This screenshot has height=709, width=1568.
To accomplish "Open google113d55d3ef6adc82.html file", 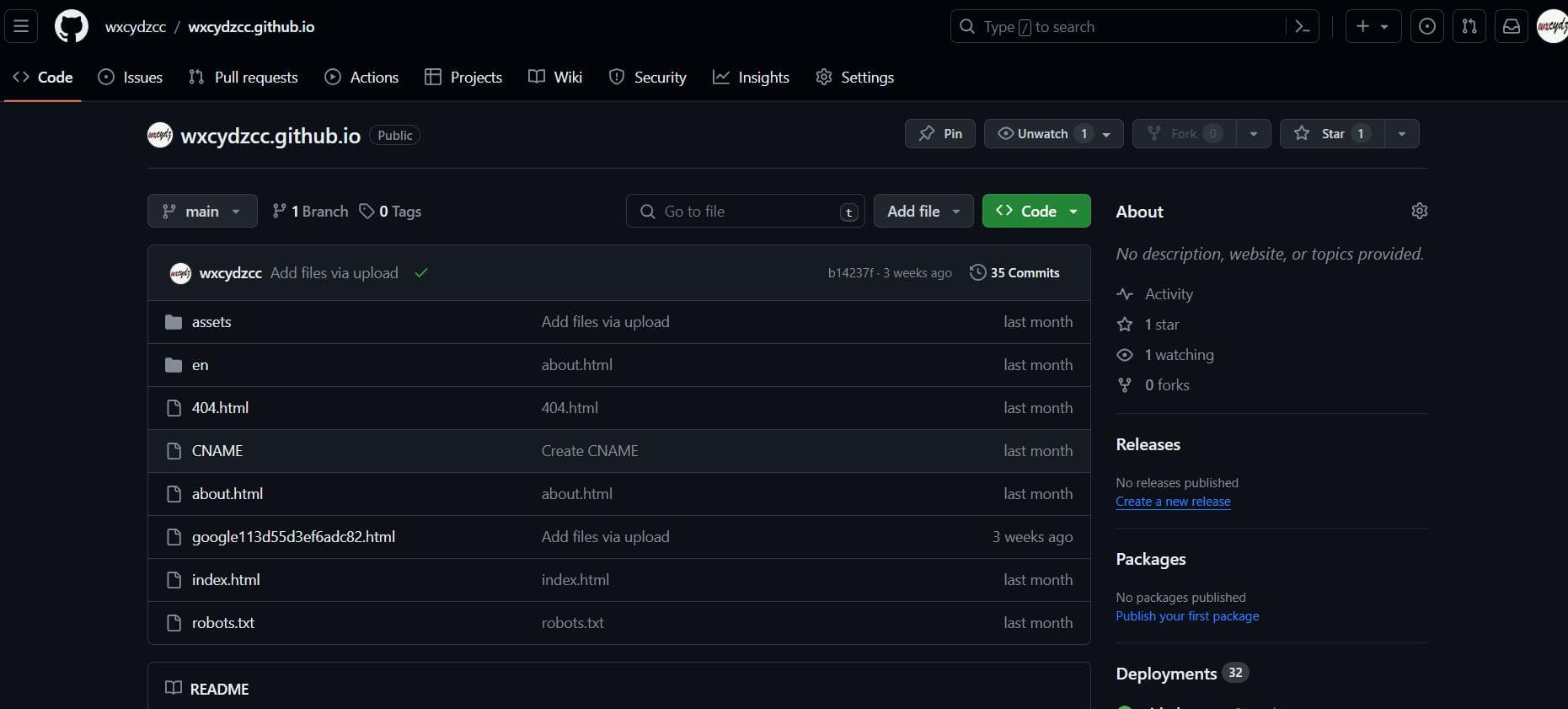I will [x=293, y=537].
